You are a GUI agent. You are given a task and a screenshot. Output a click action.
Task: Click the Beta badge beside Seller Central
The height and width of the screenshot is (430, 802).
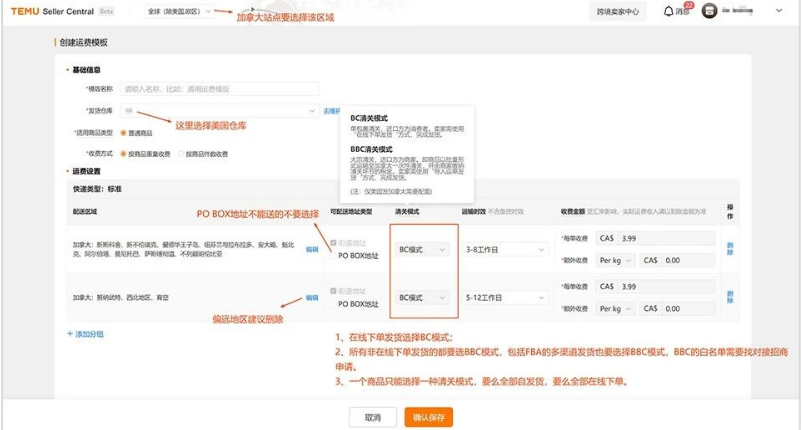click(106, 11)
